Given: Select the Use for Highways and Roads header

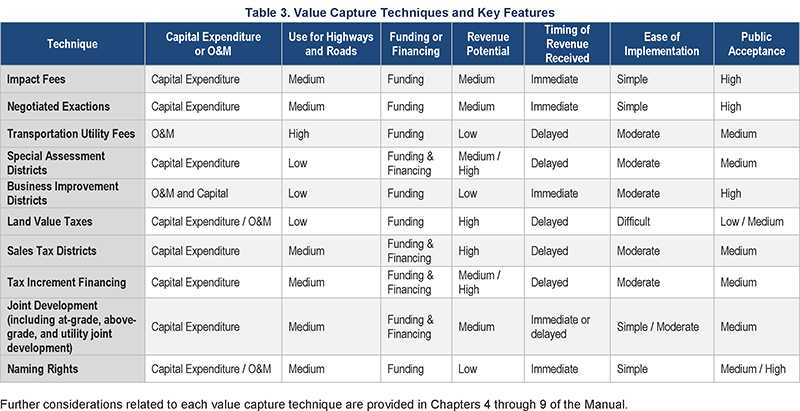Looking at the screenshot, I should (331, 44).
